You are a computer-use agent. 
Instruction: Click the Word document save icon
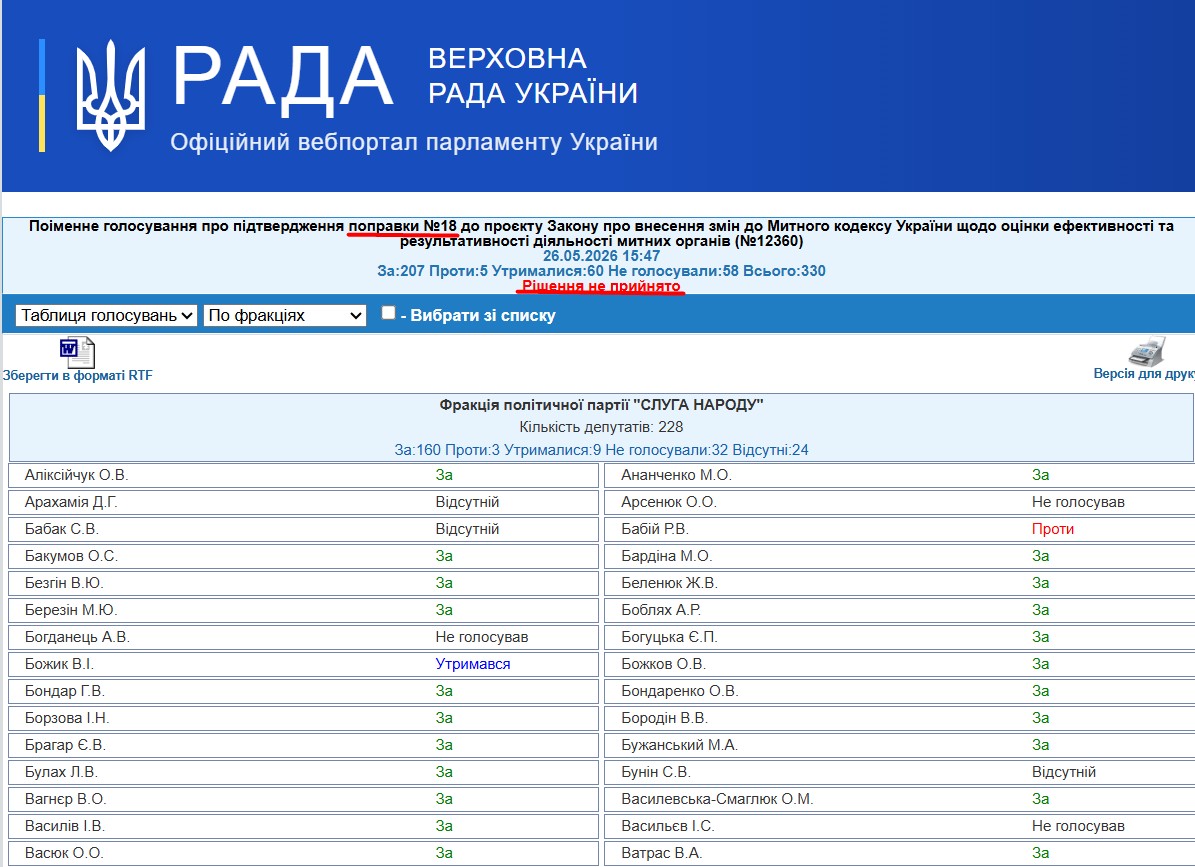coord(77,353)
